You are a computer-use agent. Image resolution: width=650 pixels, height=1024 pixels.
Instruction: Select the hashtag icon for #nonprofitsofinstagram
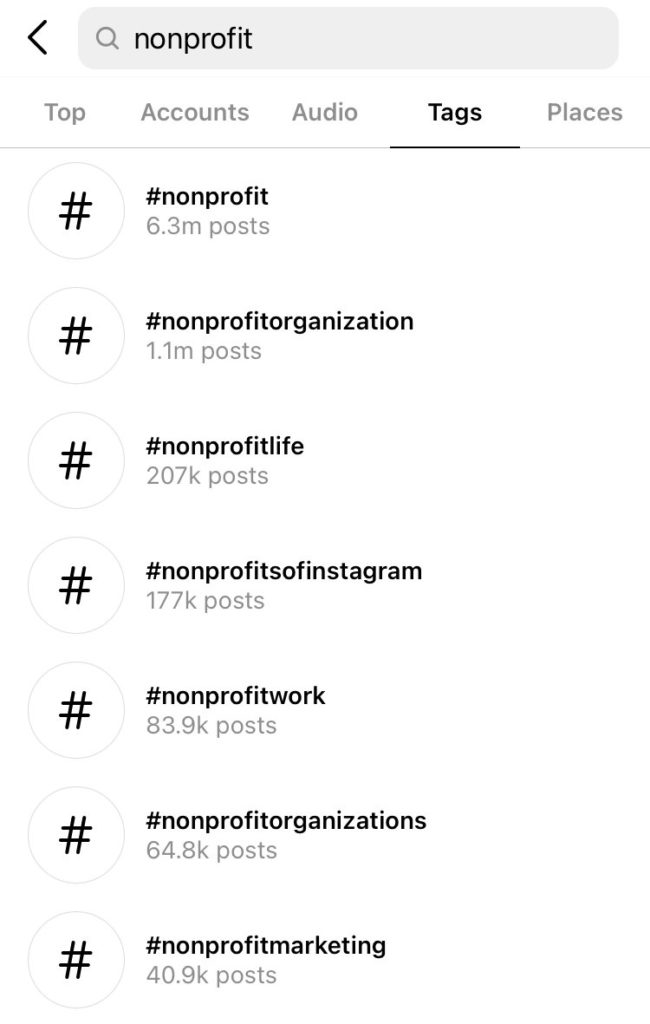[x=76, y=586]
